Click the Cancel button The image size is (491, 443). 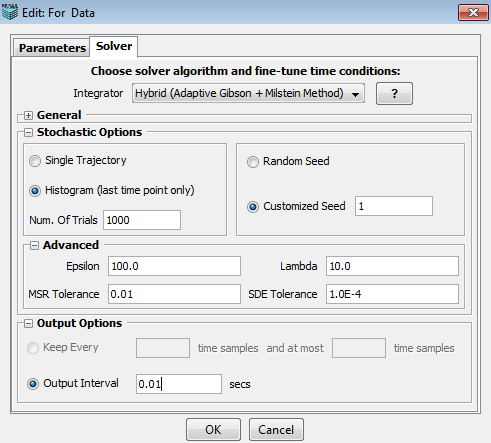276,430
